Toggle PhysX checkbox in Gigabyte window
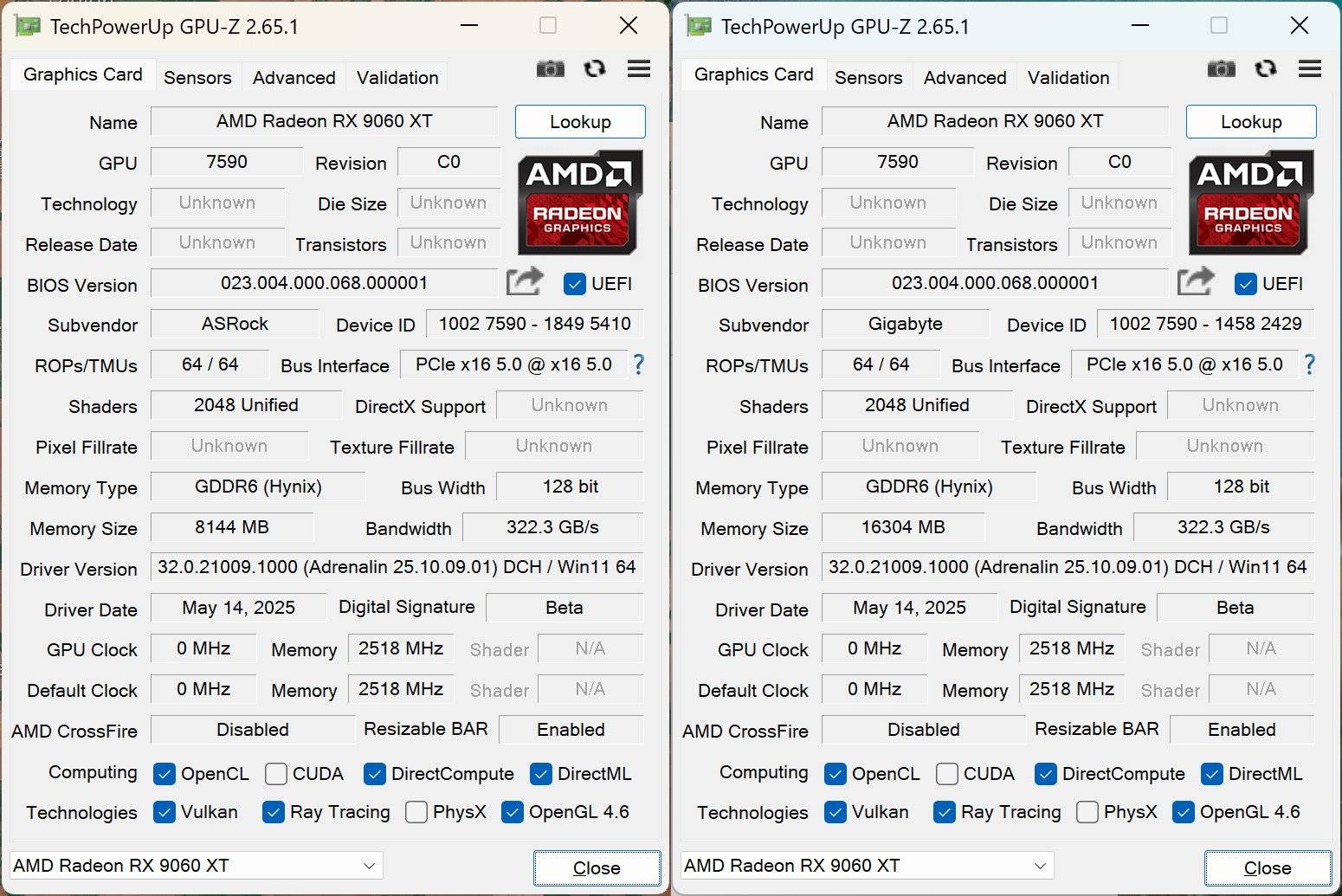 (1087, 812)
